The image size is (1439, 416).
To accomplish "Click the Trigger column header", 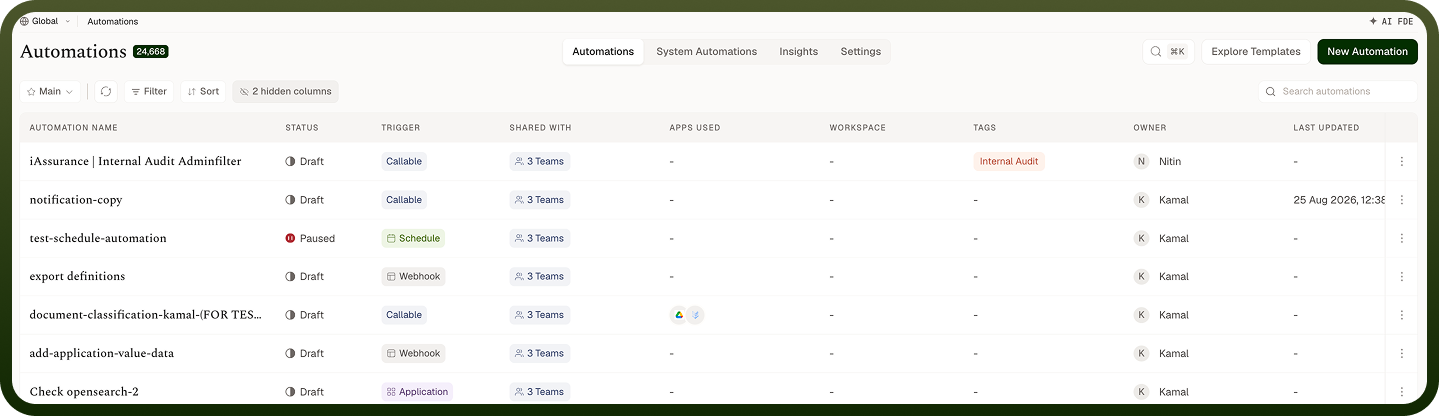I will click(401, 128).
